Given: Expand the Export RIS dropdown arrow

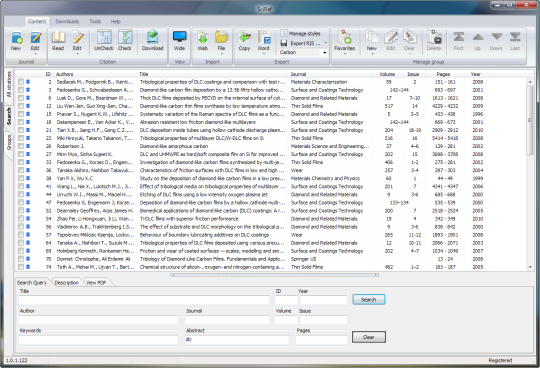Looking at the screenshot, I should coord(325,43).
